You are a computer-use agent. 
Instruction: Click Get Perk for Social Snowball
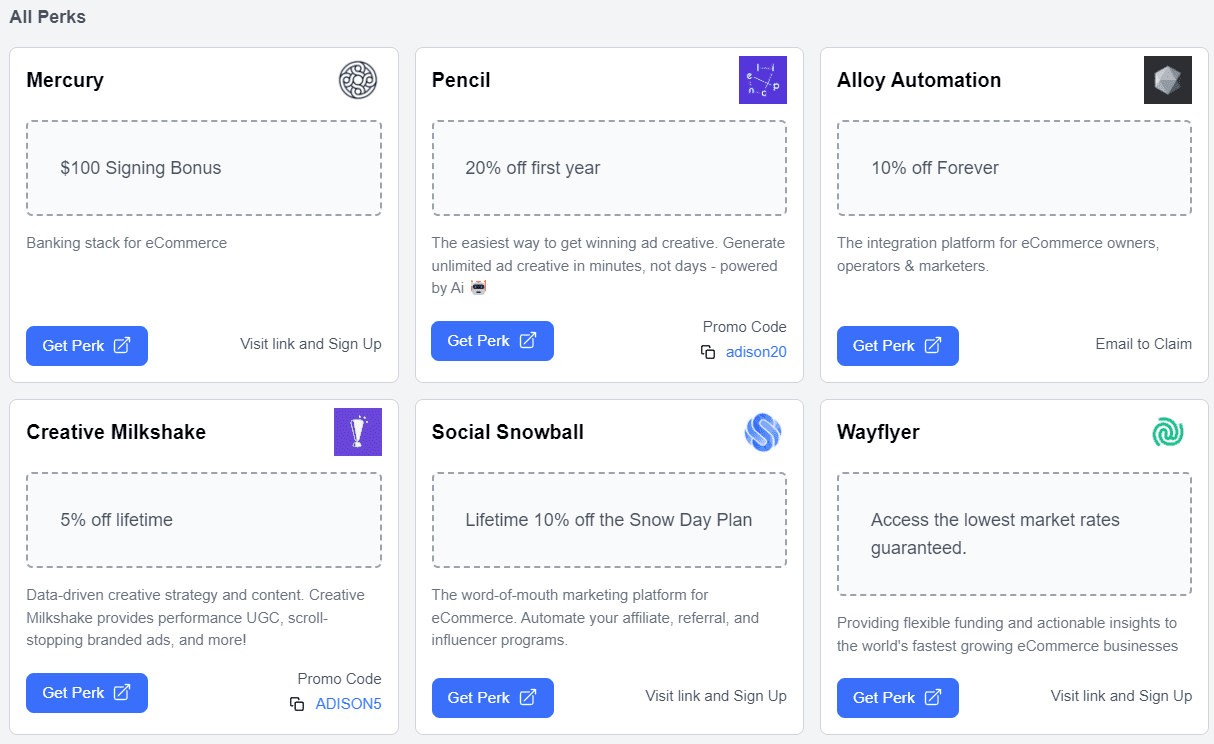click(492, 697)
